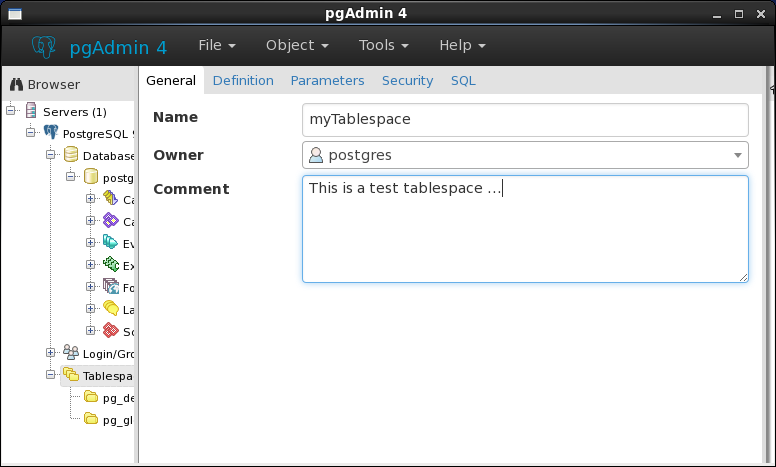The height and width of the screenshot is (467, 776).
Task: Click the yellow Casts node icon
Action: click(110, 198)
